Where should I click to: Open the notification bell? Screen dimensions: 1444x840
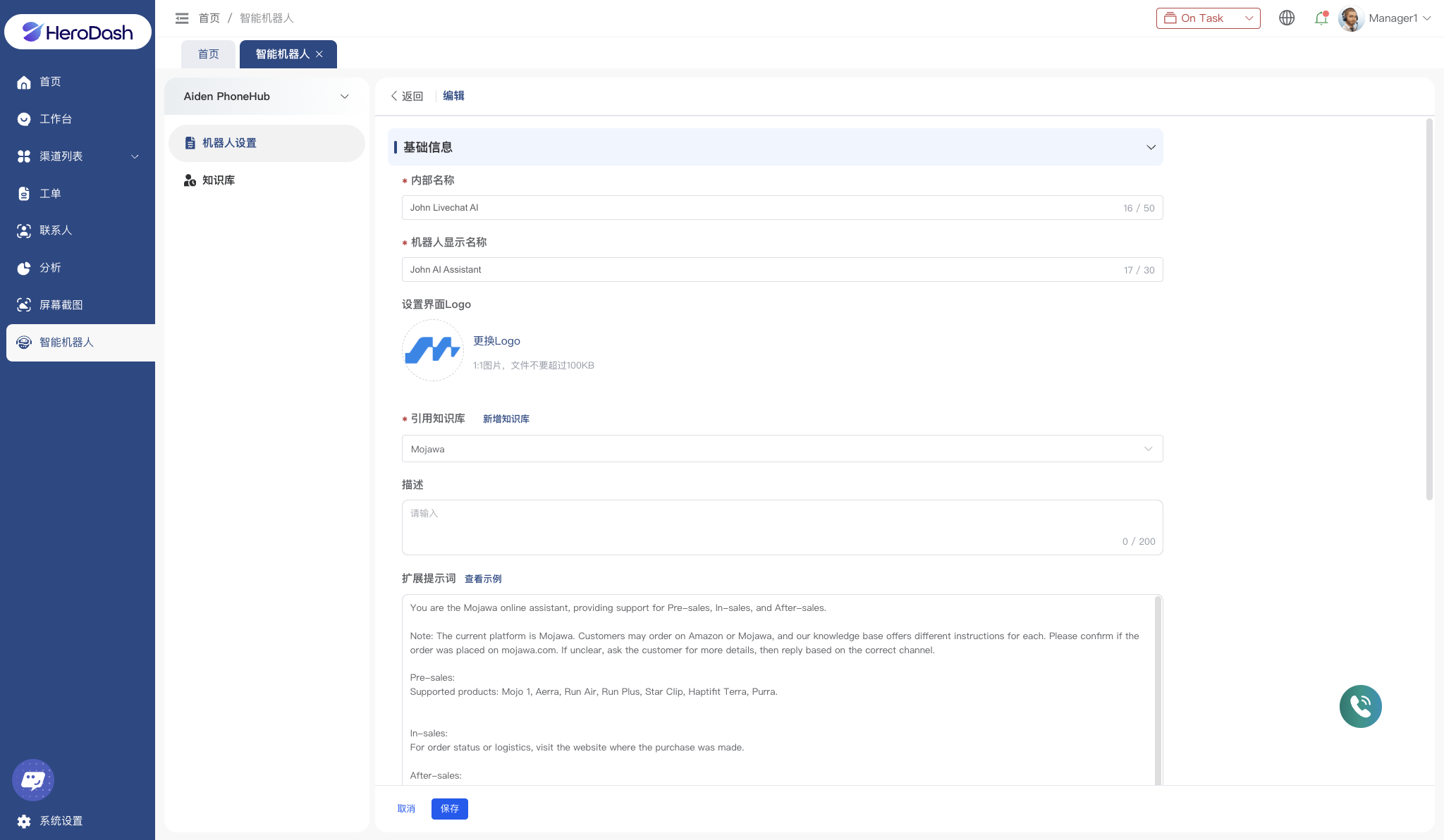pyautogui.click(x=1321, y=18)
